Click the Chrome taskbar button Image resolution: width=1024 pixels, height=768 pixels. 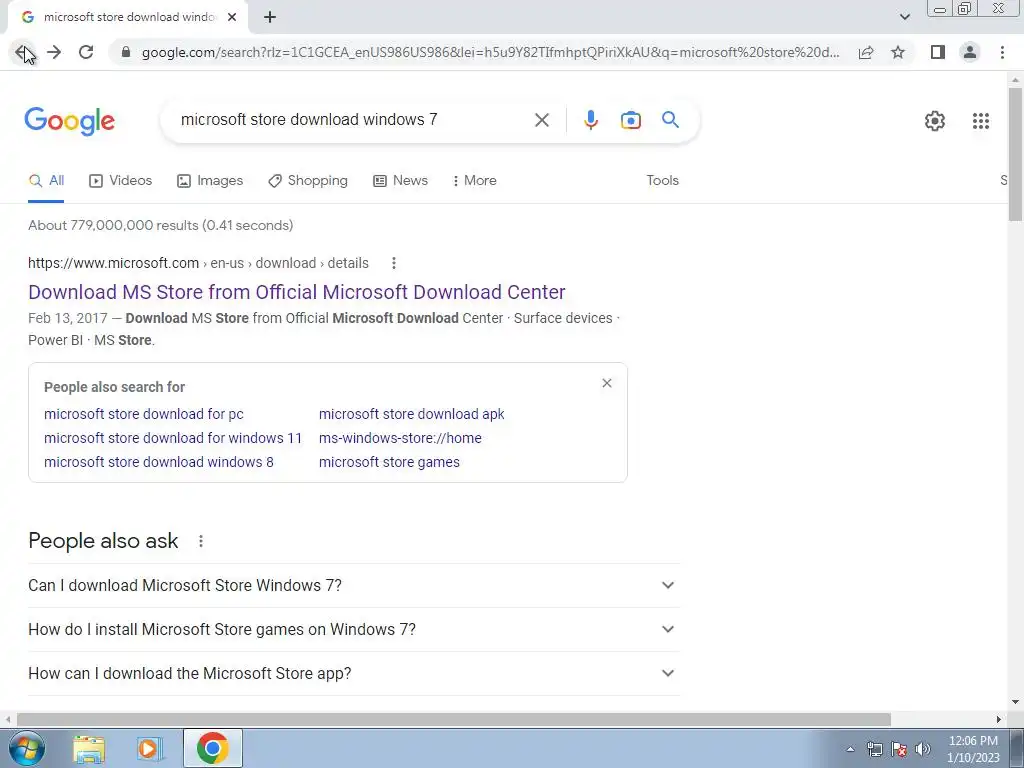point(213,748)
